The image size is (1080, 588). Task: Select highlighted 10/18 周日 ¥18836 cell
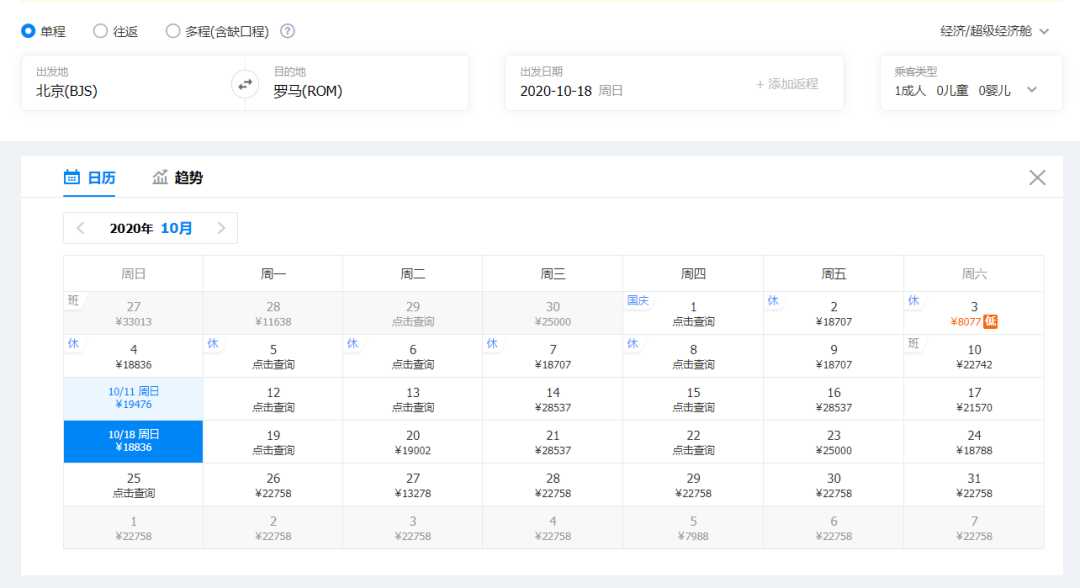pos(134,441)
